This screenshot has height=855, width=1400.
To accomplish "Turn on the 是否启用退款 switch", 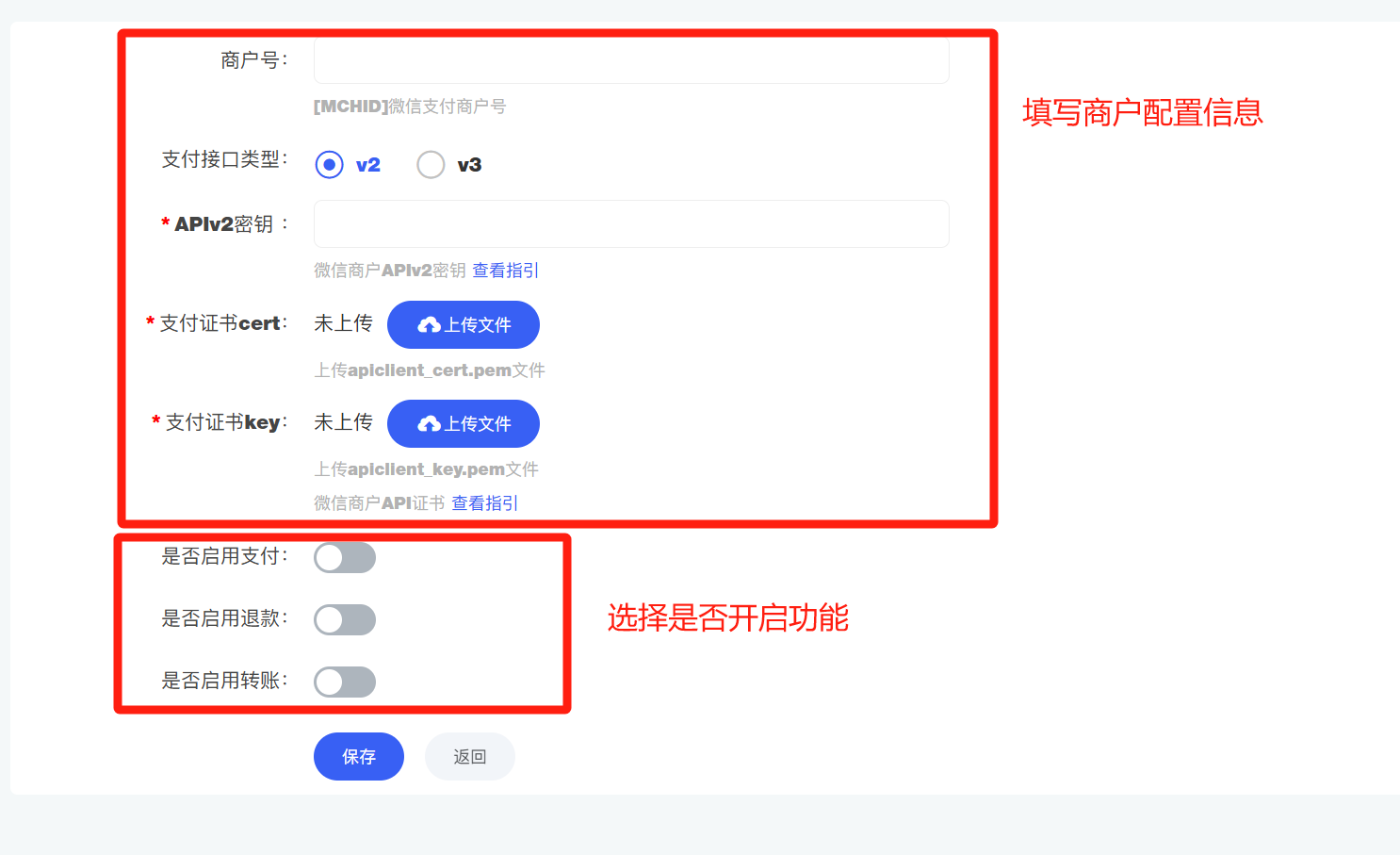I will pos(345,620).
